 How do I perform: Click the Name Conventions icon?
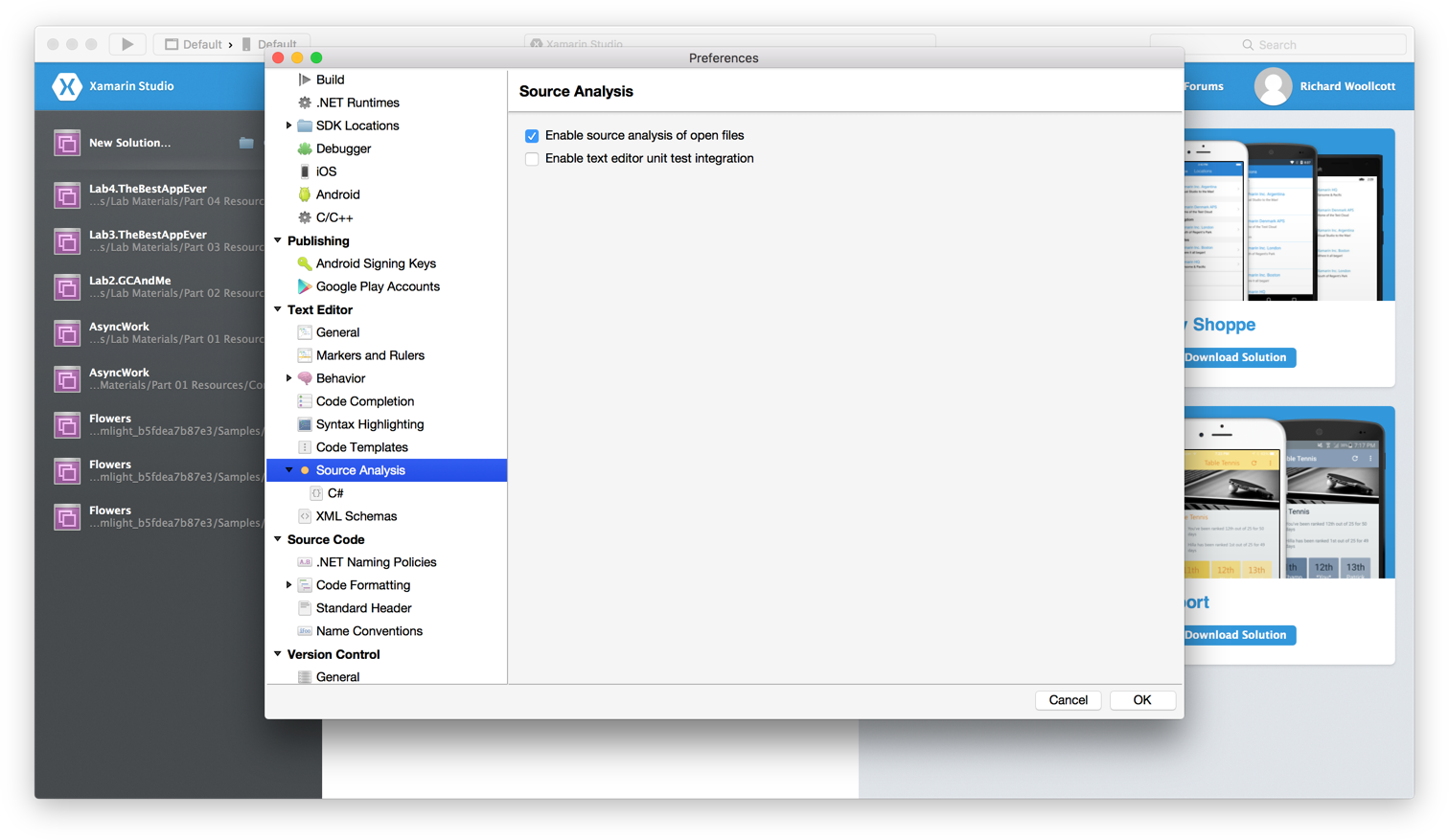pyautogui.click(x=305, y=631)
